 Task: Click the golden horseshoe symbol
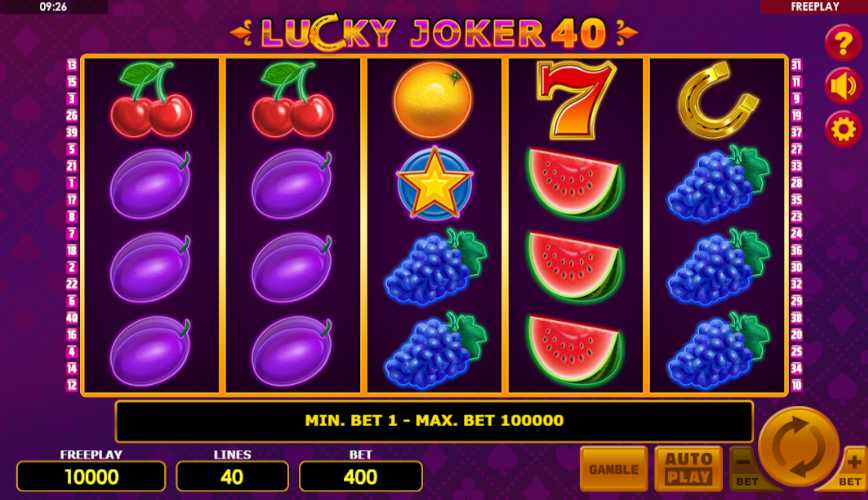tap(718, 100)
